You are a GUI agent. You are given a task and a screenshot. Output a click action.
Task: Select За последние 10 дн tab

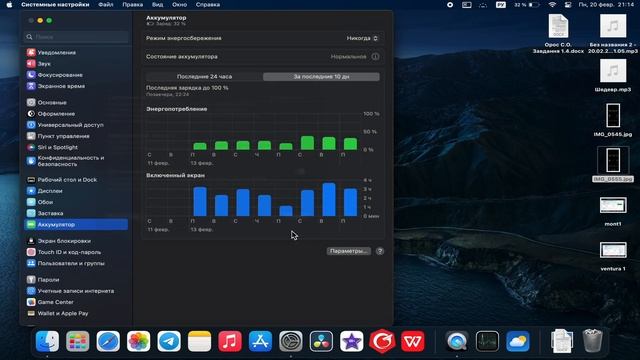click(x=321, y=77)
